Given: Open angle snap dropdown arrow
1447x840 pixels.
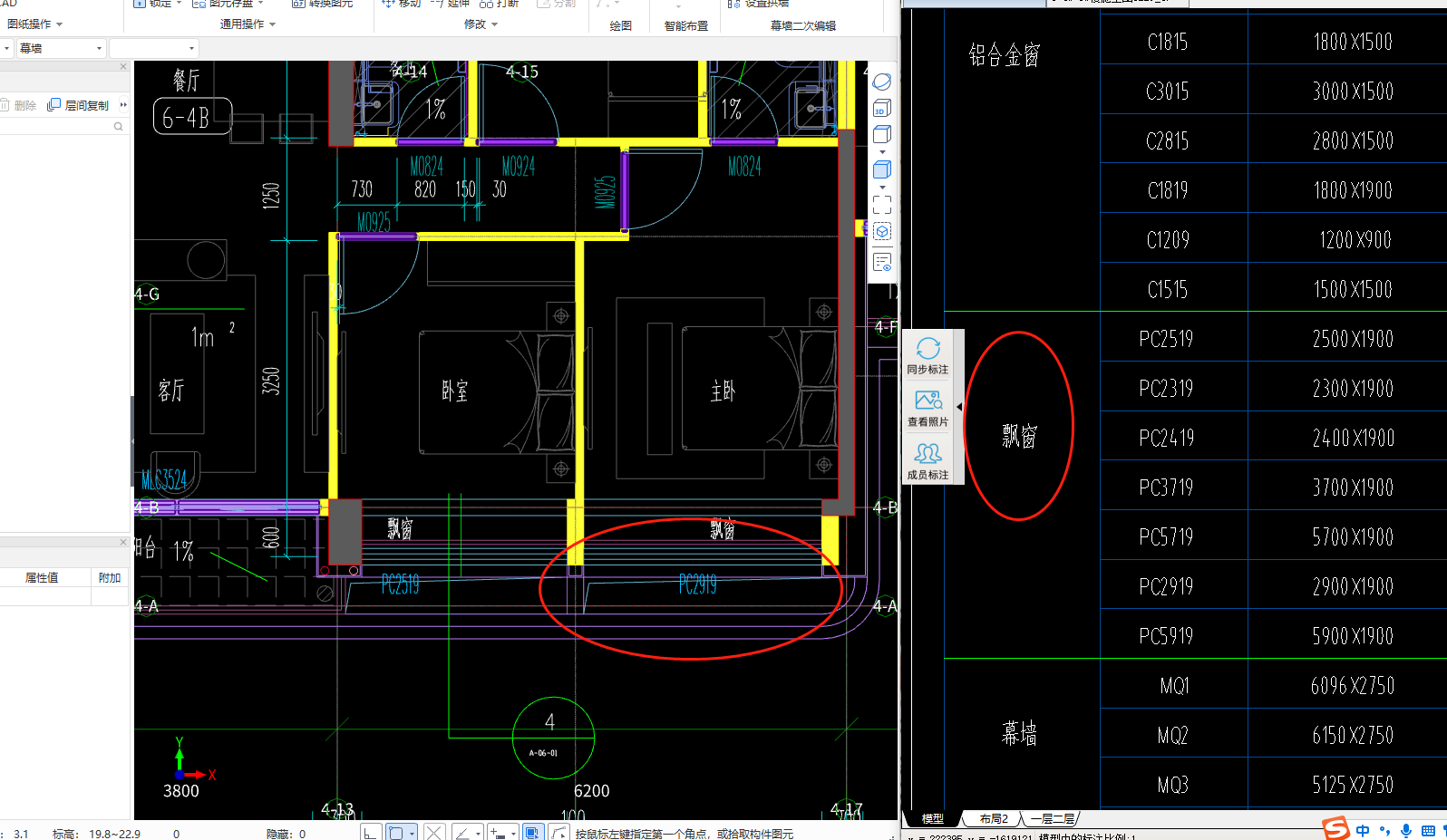Looking at the screenshot, I should (x=478, y=833).
